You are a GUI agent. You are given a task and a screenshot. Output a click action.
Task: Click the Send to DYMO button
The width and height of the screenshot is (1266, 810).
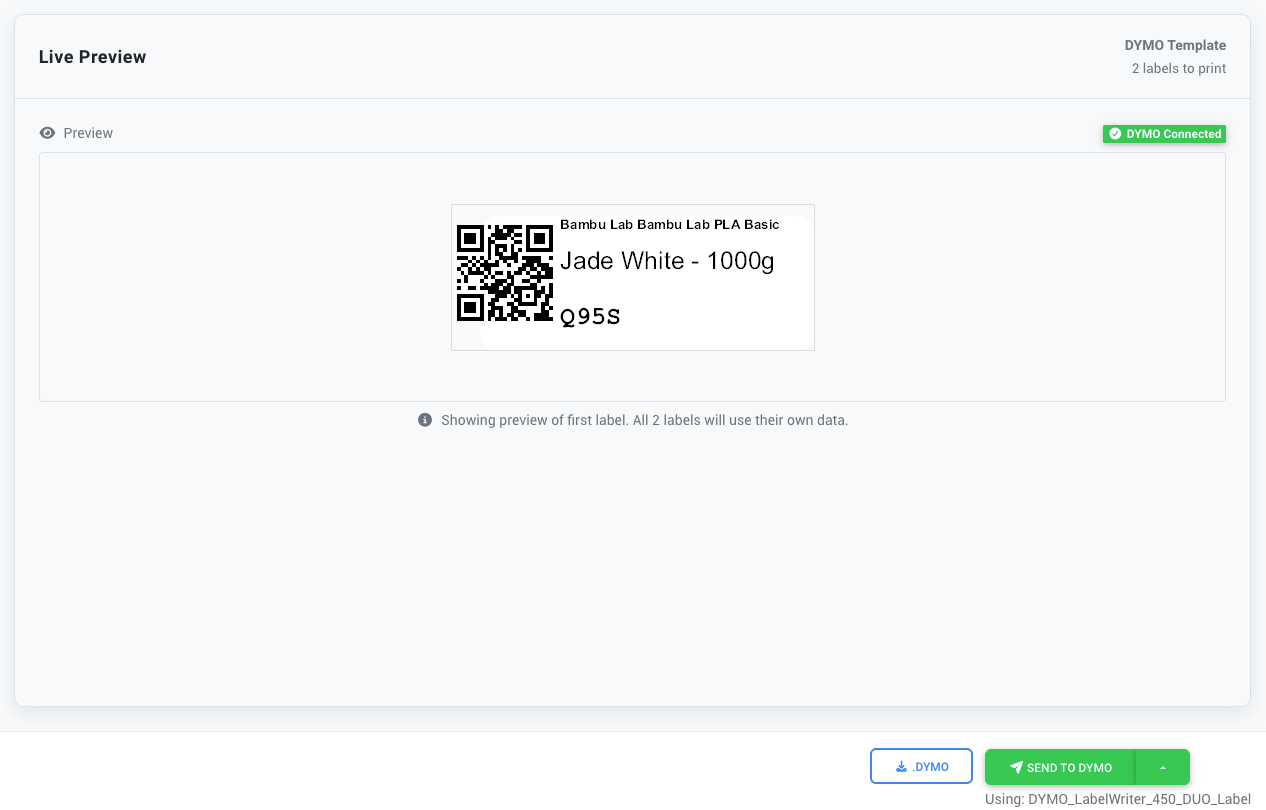pyautogui.click(x=1060, y=767)
